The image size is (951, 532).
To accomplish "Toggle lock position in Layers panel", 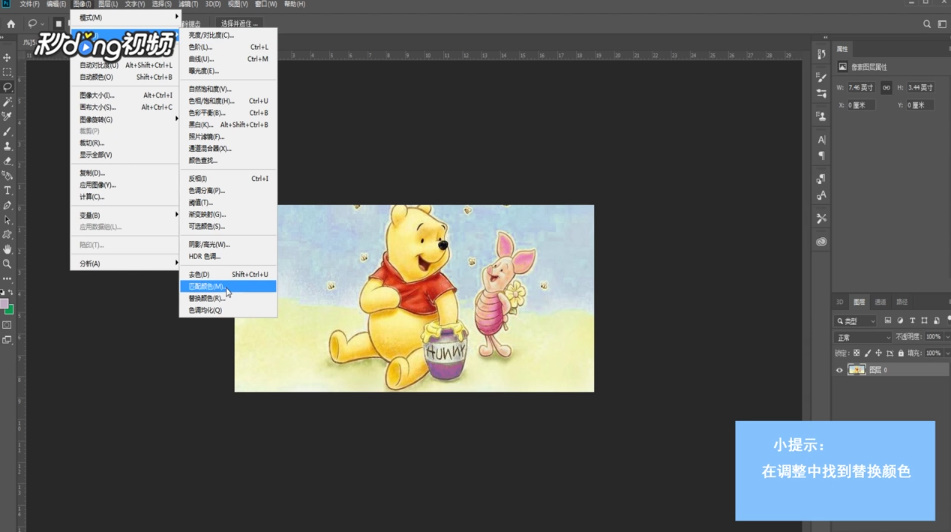I will coord(878,353).
